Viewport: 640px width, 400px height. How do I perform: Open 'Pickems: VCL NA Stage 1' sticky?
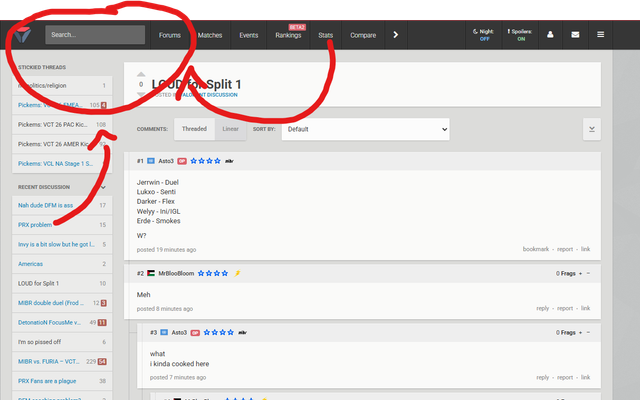62,164
